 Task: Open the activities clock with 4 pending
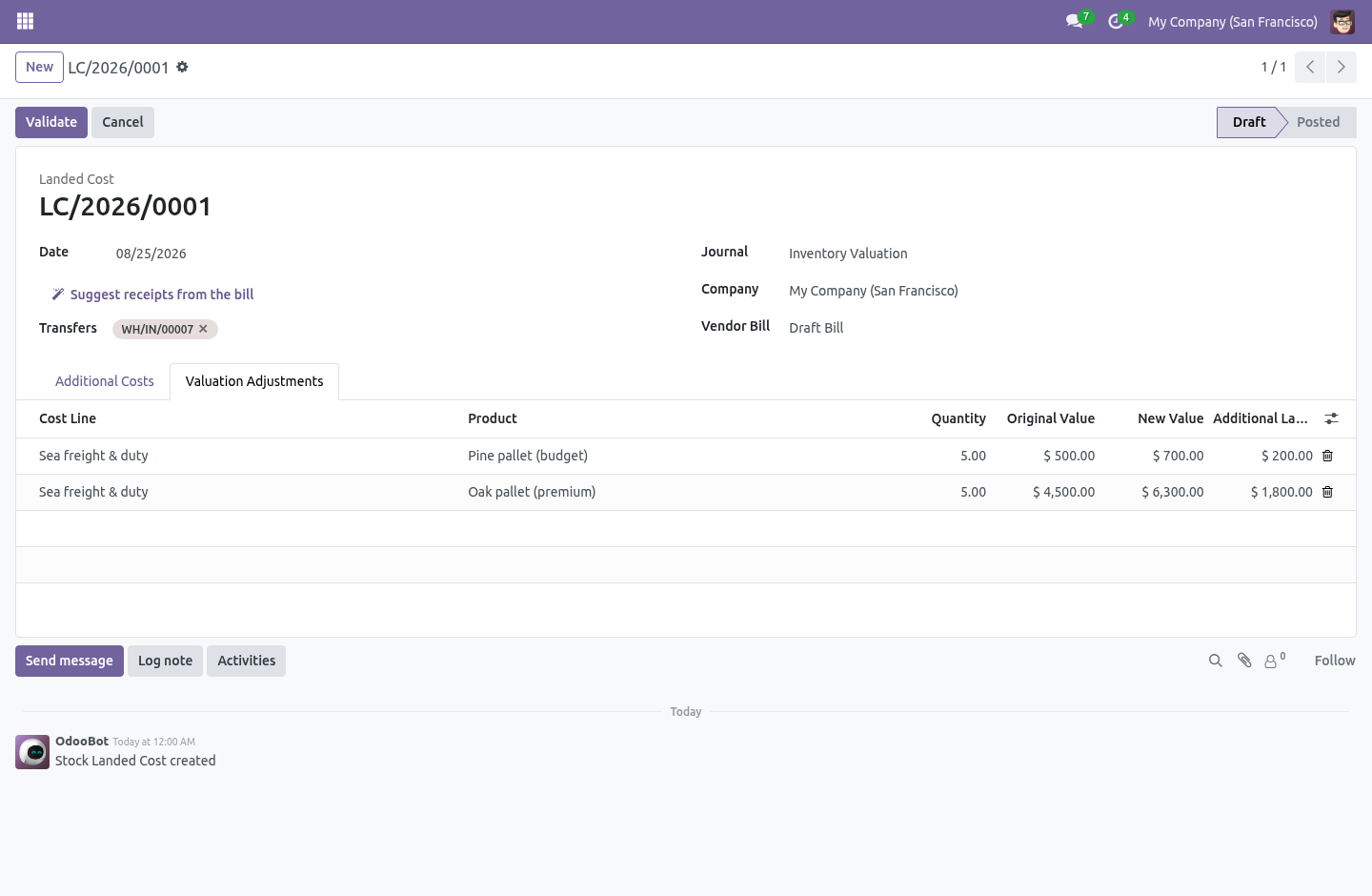1119,21
